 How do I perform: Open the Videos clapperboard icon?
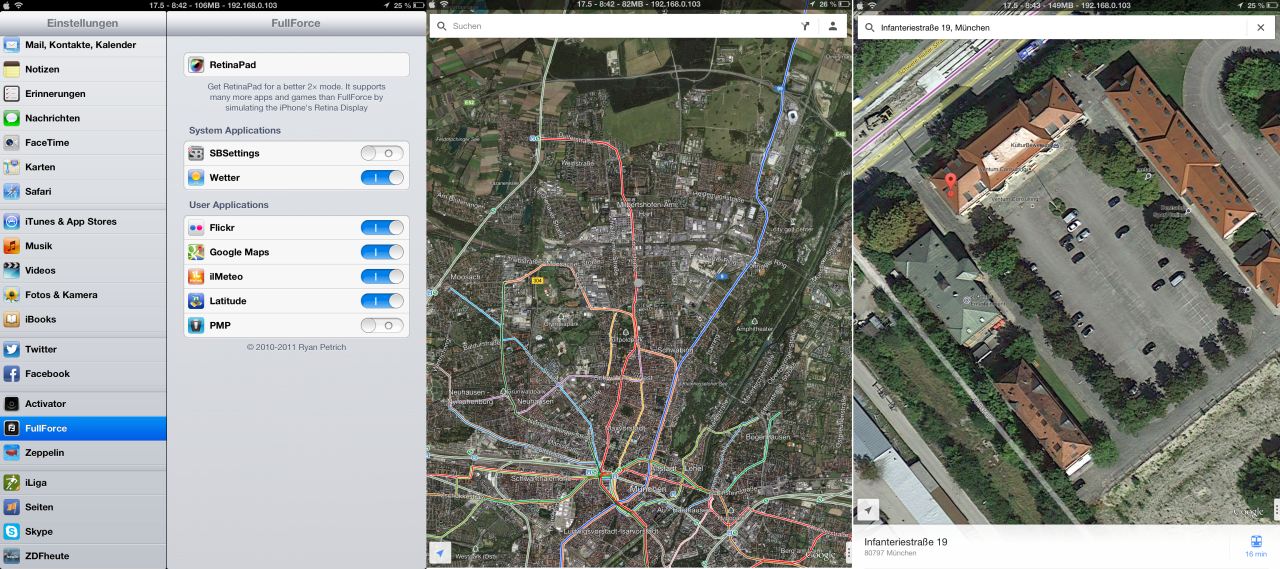[11, 270]
